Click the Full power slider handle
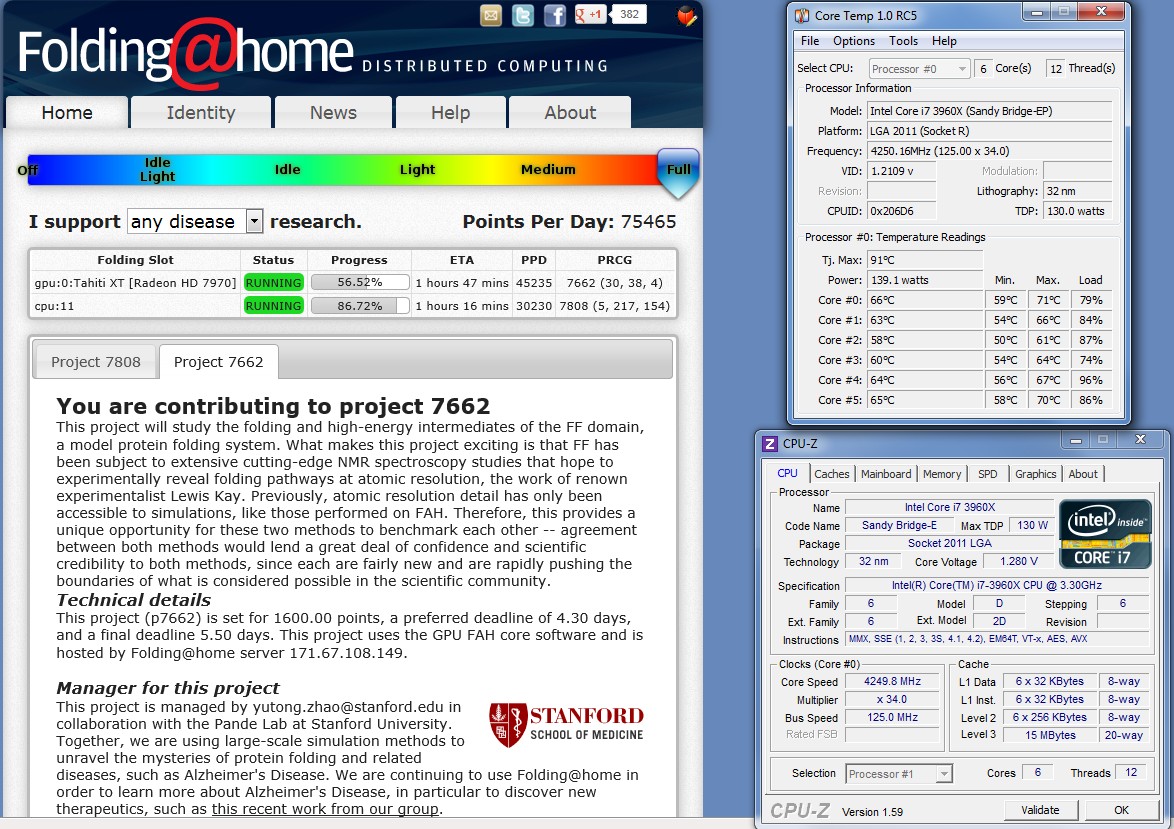Image resolution: width=1174 pixels, height=829 pixels. point(678,172)
